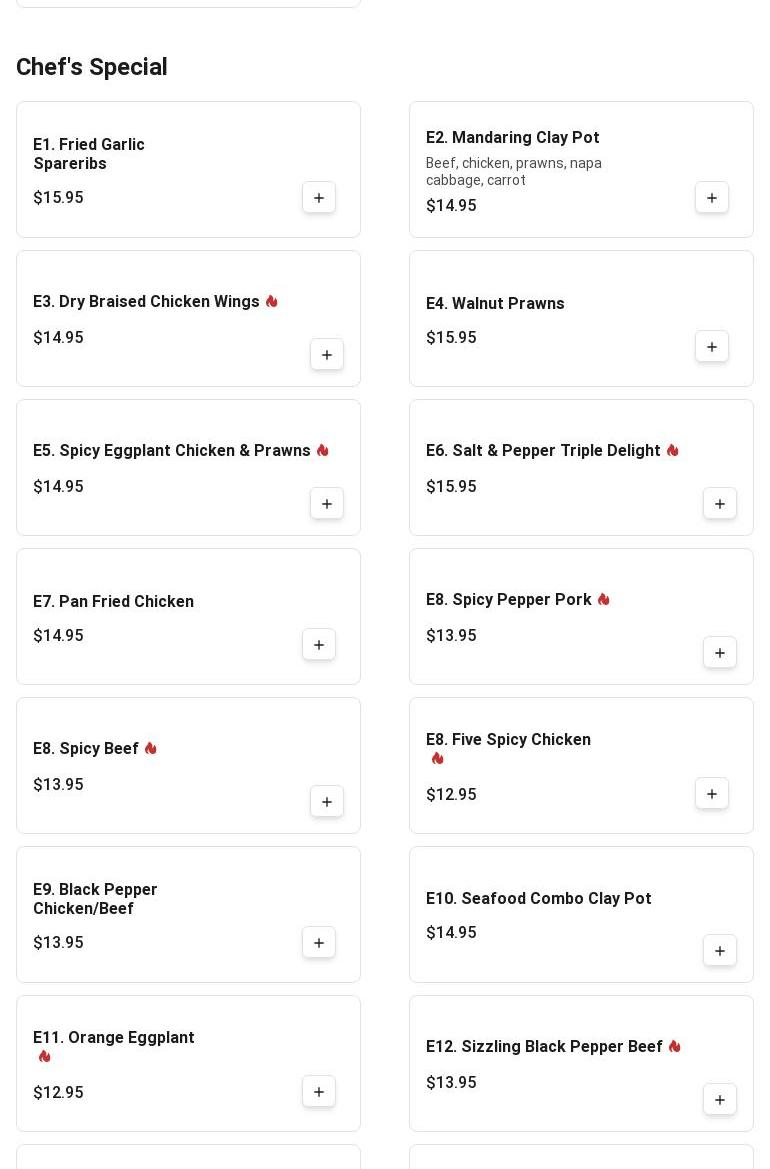Add E1 Fried Garlic Spareribs to cart
770x1169 pixels.
pos(319,198)
